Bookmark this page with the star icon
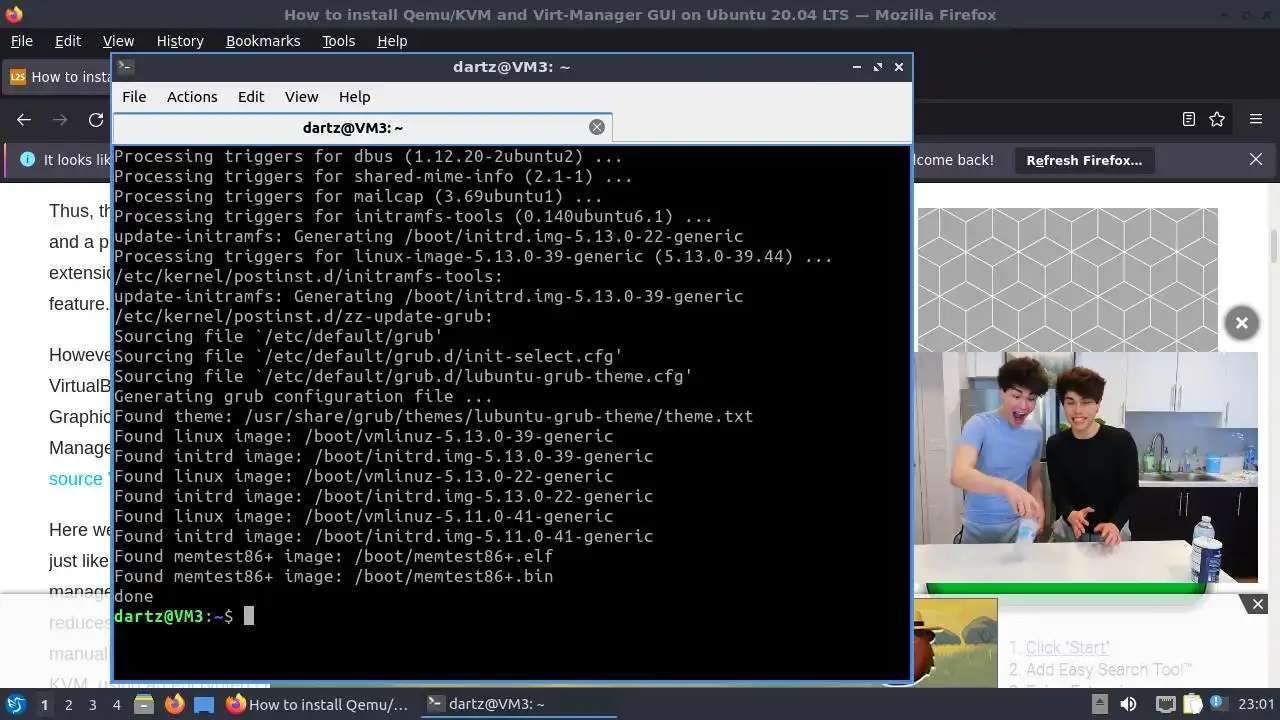Viewport: 1280px width, 720px height. pos(1217,119)
